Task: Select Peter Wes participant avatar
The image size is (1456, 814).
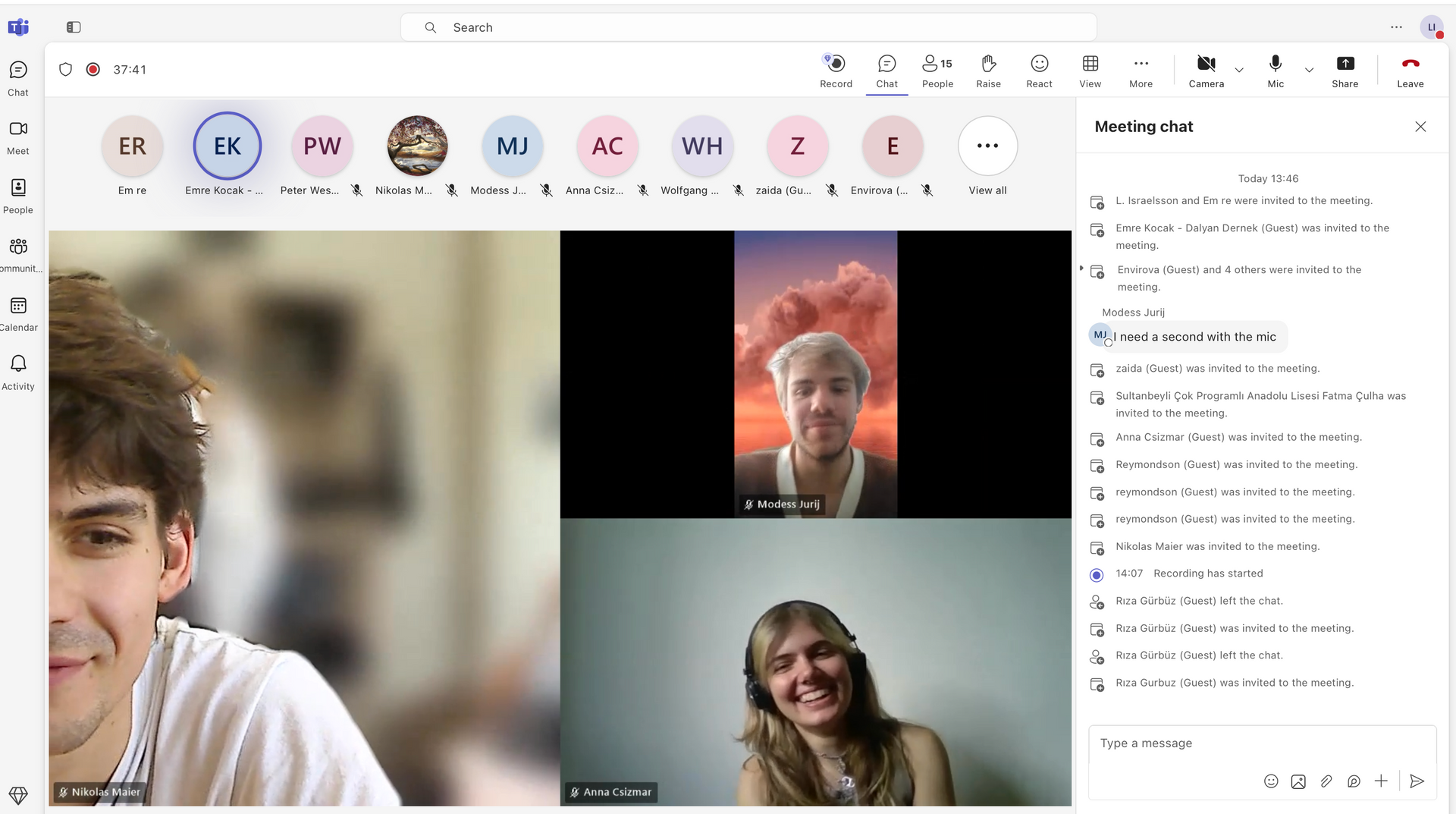Action: 322,146
